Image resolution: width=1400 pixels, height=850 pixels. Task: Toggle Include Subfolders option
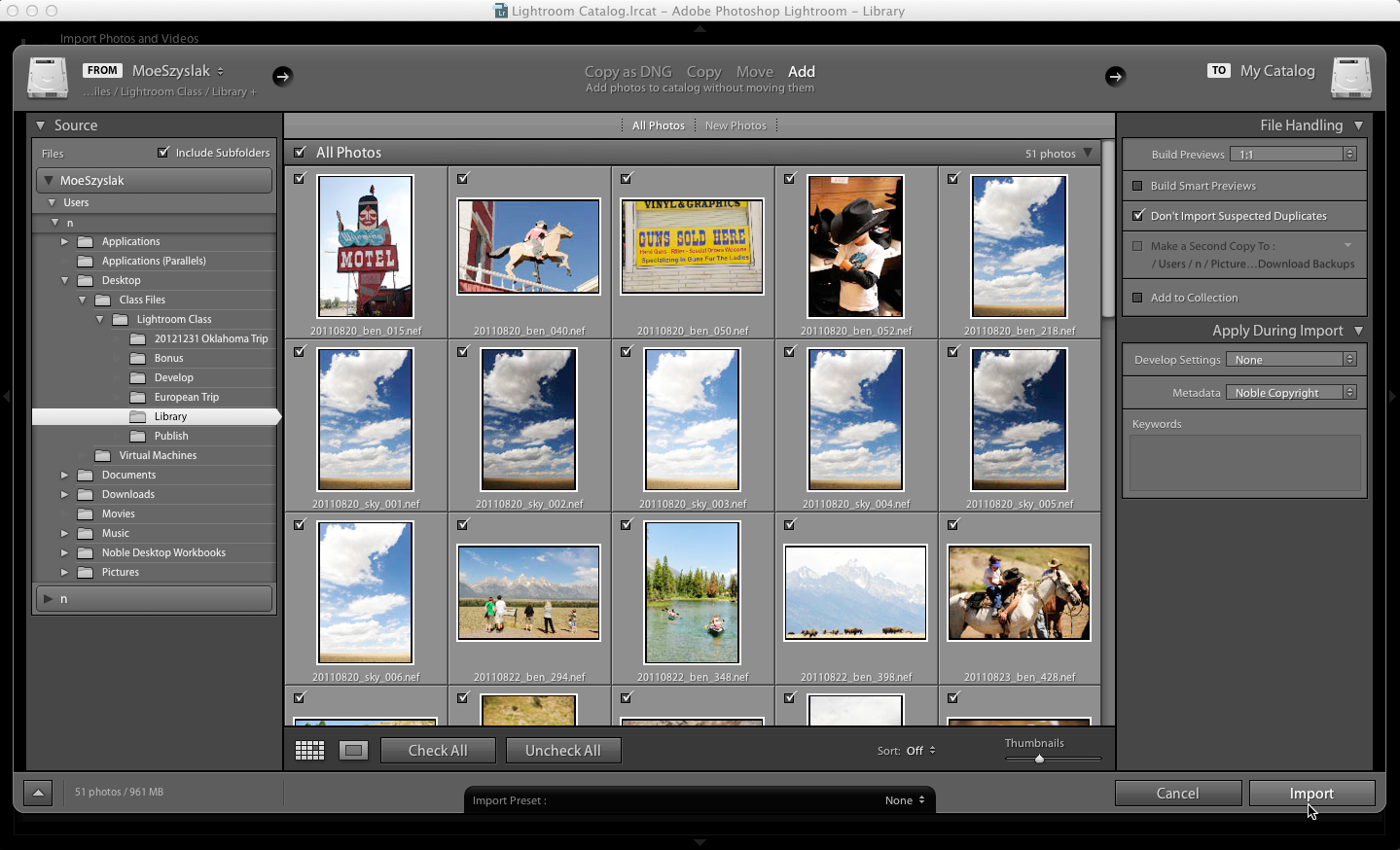pos(163,151)
